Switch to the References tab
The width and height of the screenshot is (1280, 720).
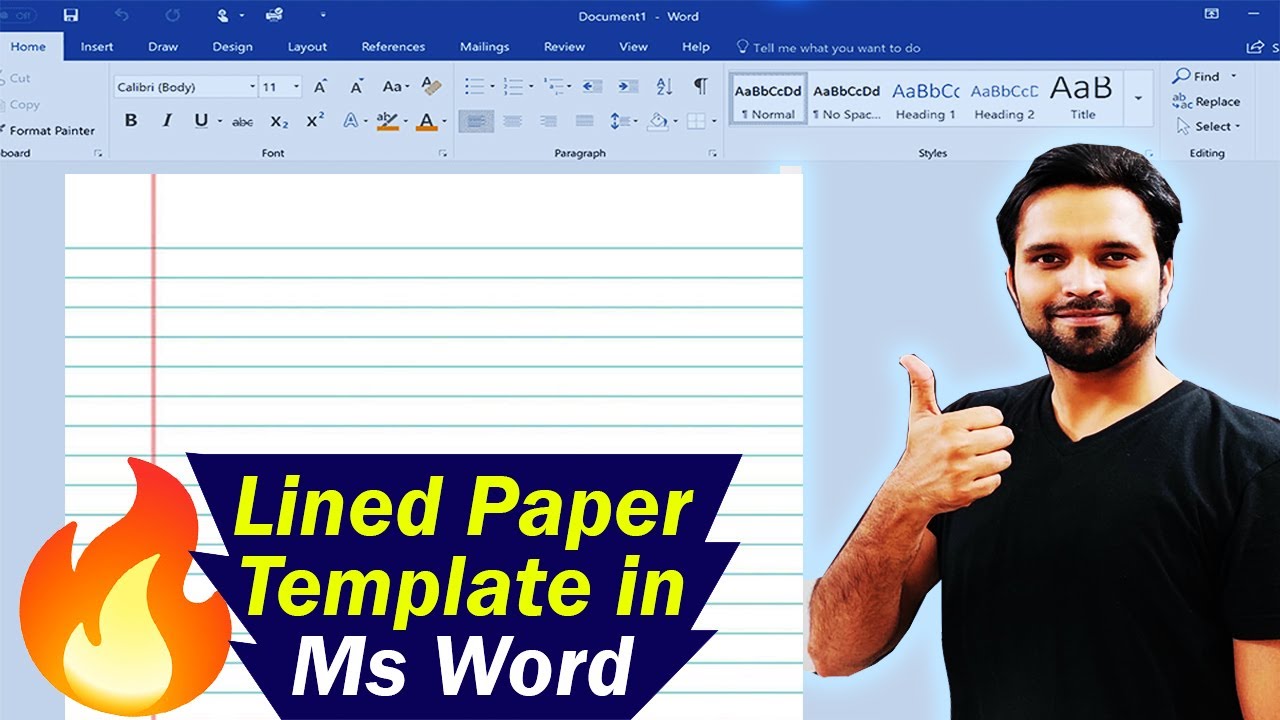[x=393, y=47]
